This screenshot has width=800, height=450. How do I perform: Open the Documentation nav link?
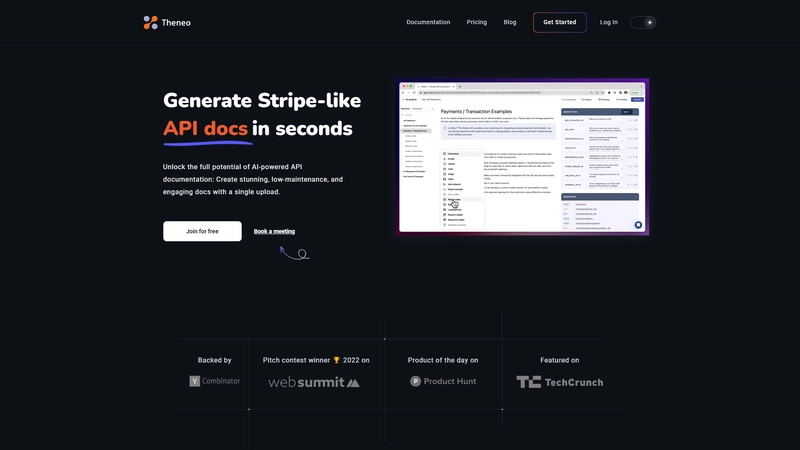(x=428, y=22)
